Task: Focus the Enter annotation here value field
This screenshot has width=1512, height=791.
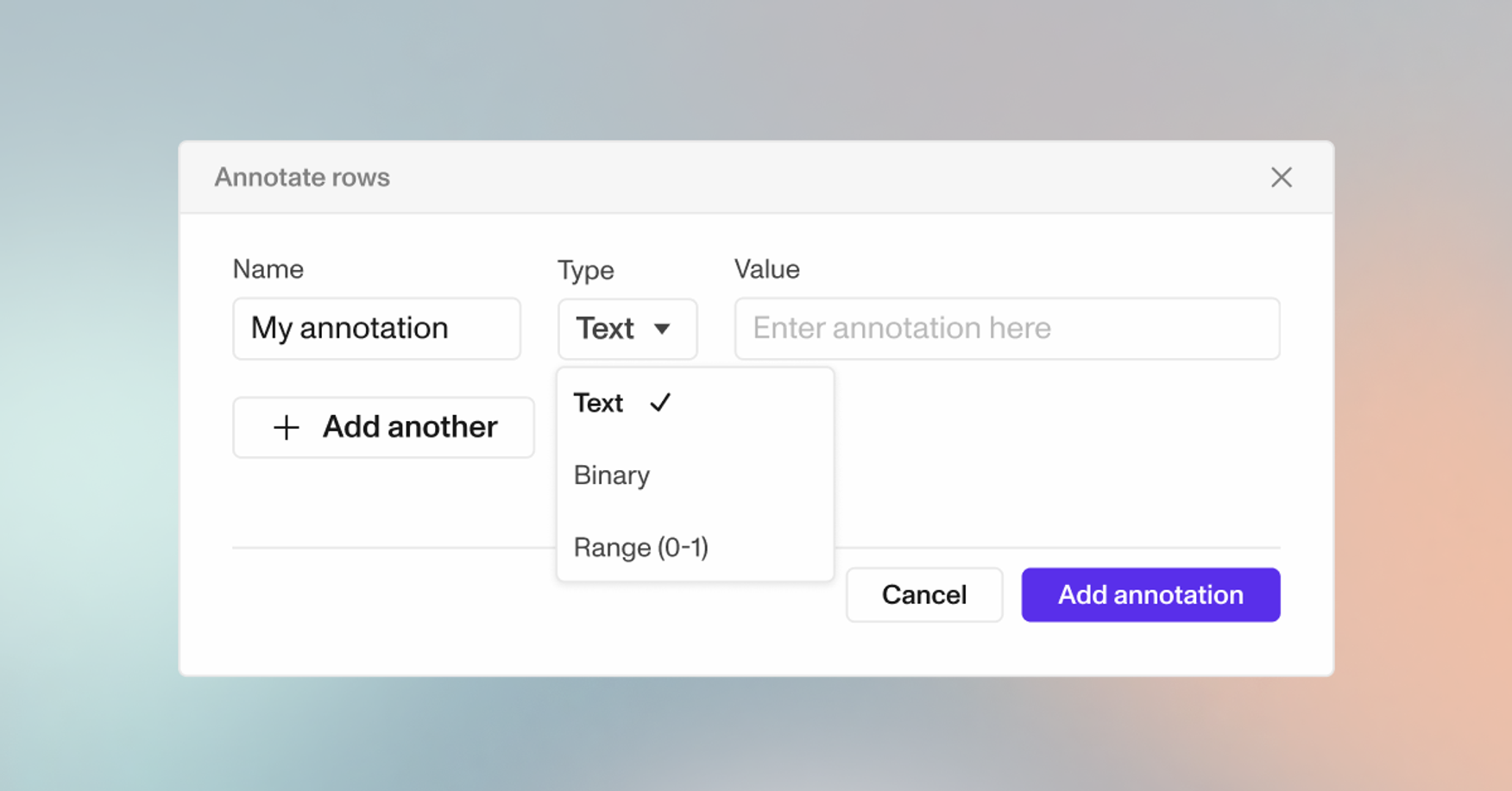Action: 1007,329
